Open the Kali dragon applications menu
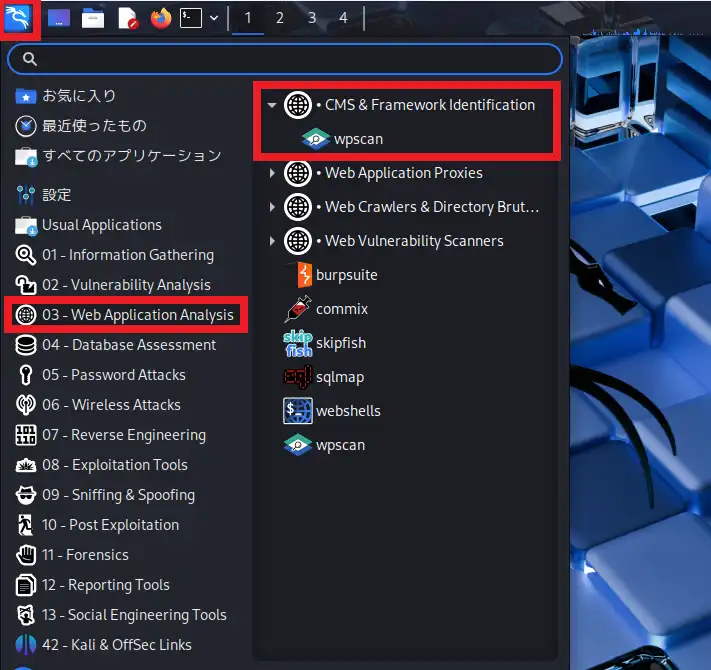The height and width of the screenshot is (670, 711). (x=18, y=18)
